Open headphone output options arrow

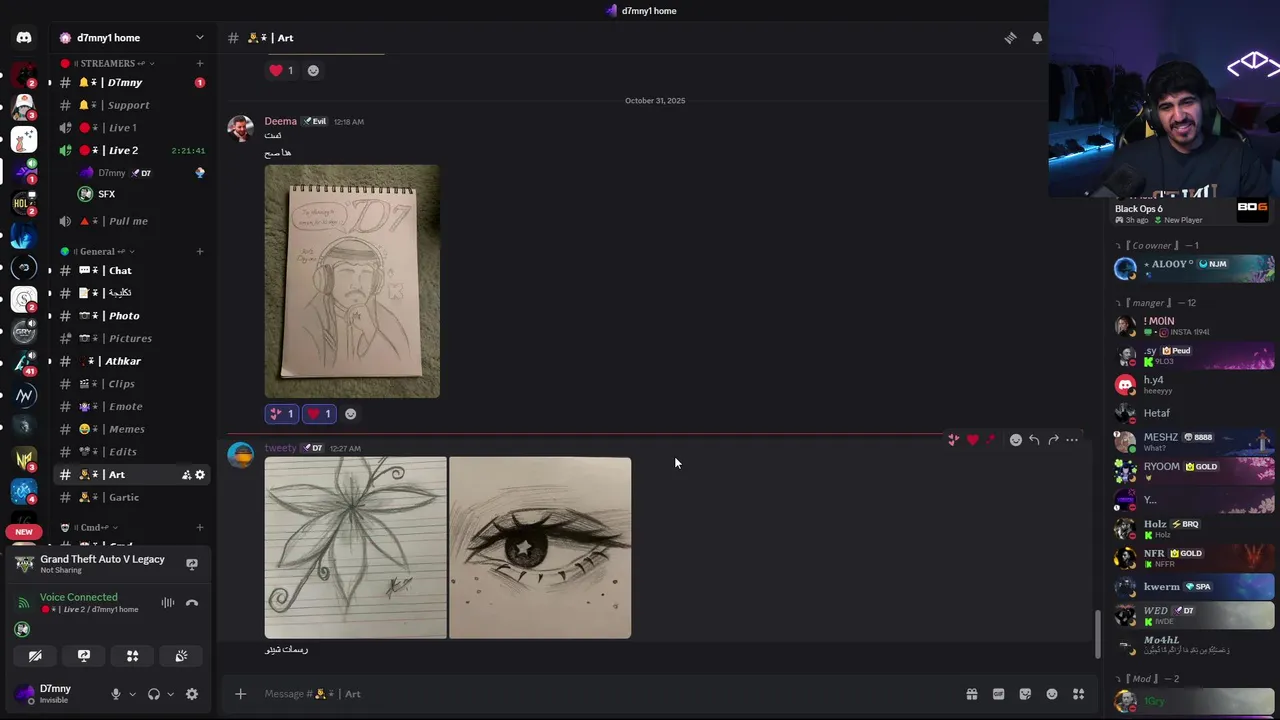(170, 694)
